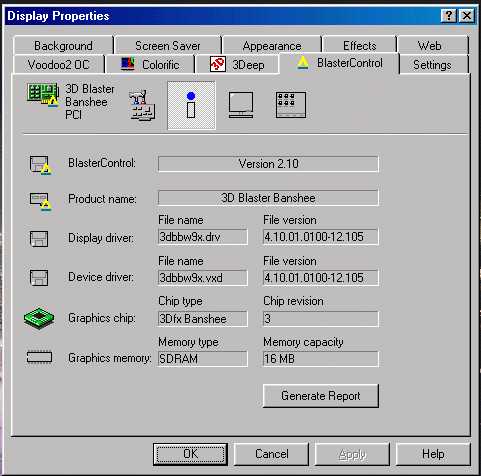The height and width of the screenshot is (476, 481).
Task: Click the 3D Blaster Banshee card icon
Action: click(43, 95)
